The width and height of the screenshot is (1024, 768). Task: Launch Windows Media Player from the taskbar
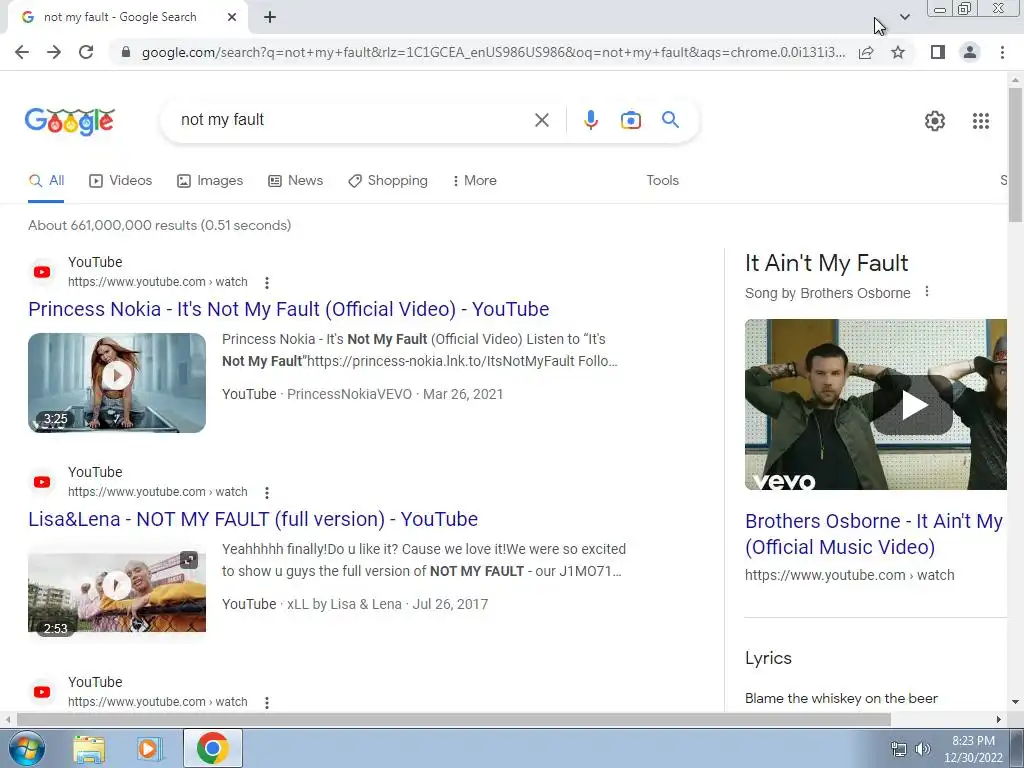point(150,748)
